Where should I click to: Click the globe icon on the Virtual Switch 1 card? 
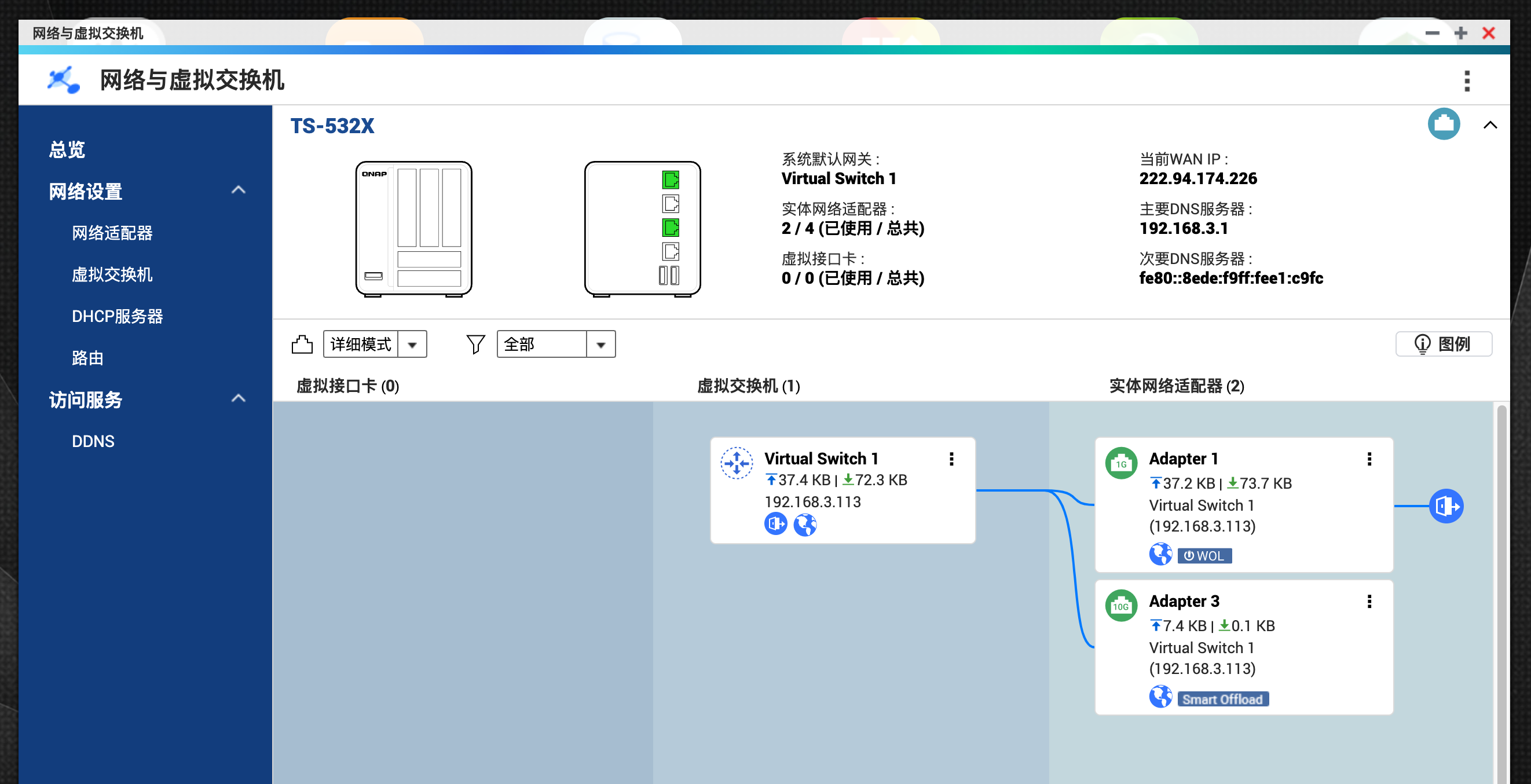[805, 524]
